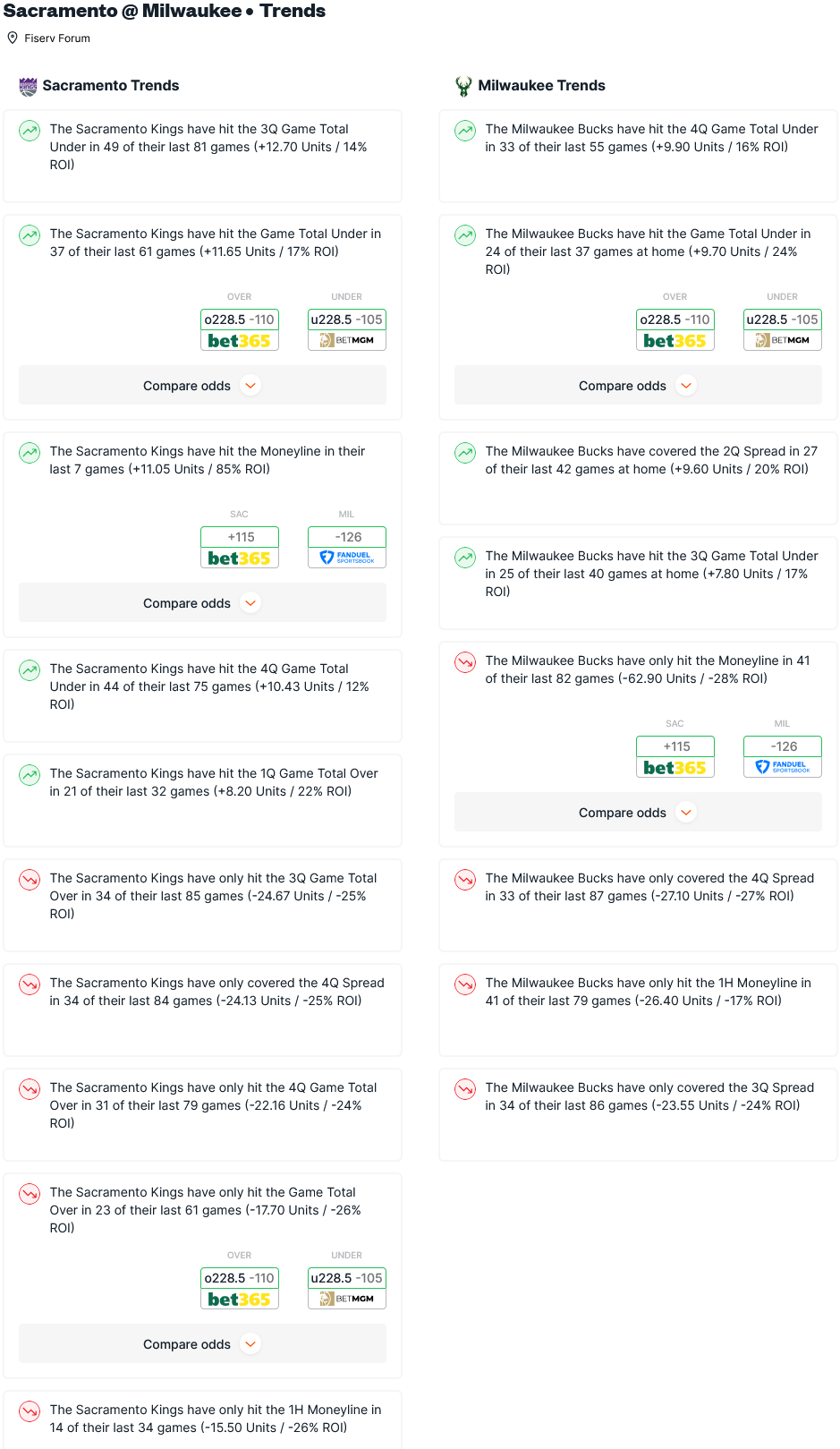The image size is (840, 1449).
Task: Select BetMGM u228.5 -105 in Kings Over 23 of 61 card
Action: tap(347, 1288)
